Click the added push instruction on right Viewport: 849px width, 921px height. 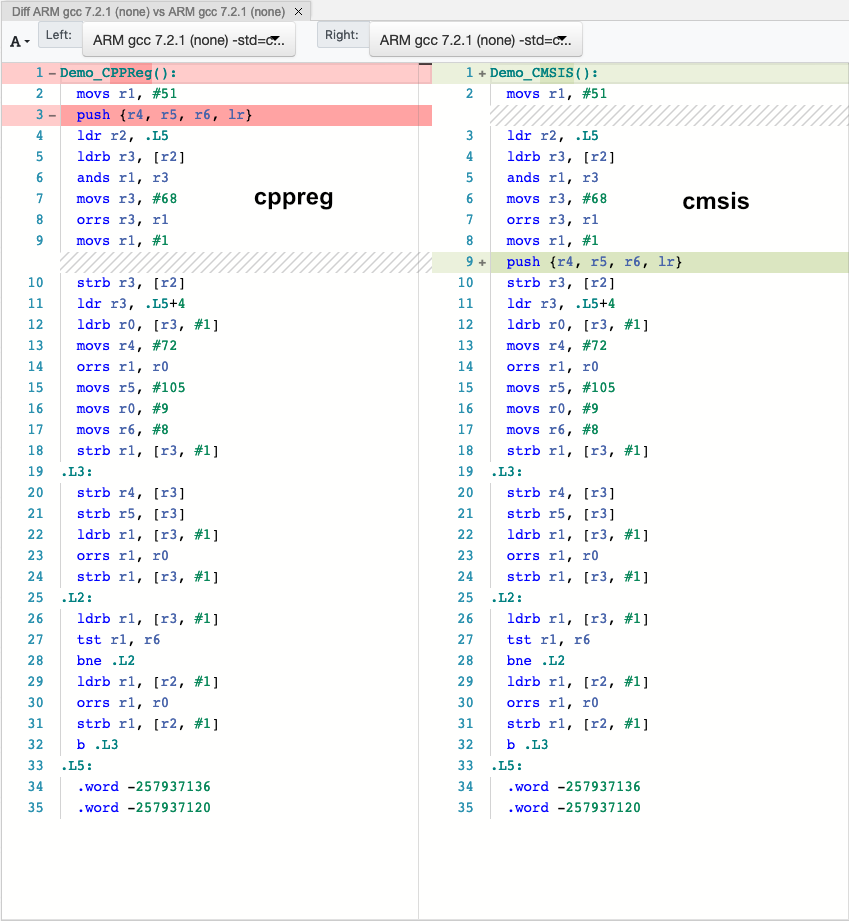[594, 262]
